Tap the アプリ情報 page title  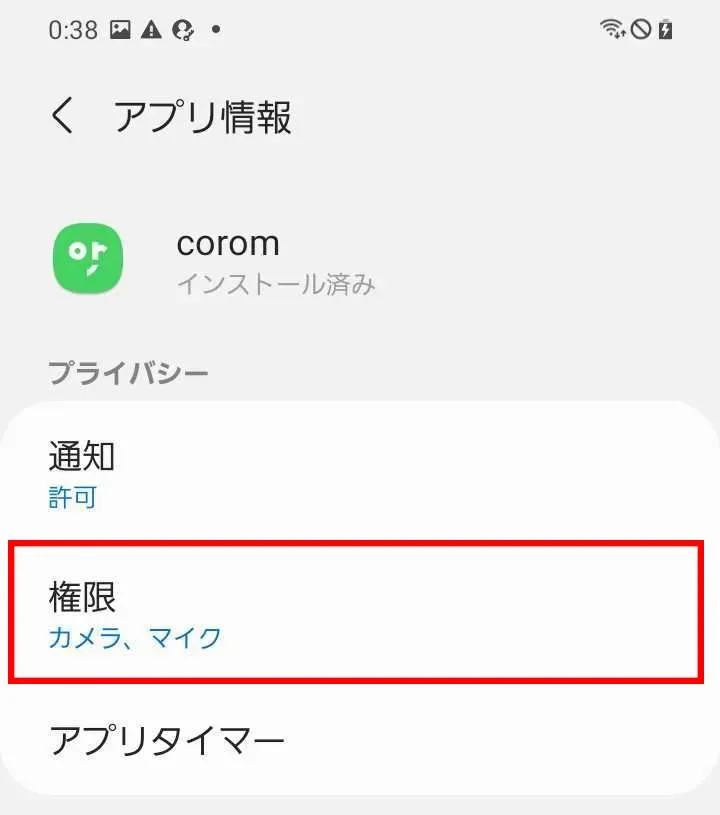point(203,117)
